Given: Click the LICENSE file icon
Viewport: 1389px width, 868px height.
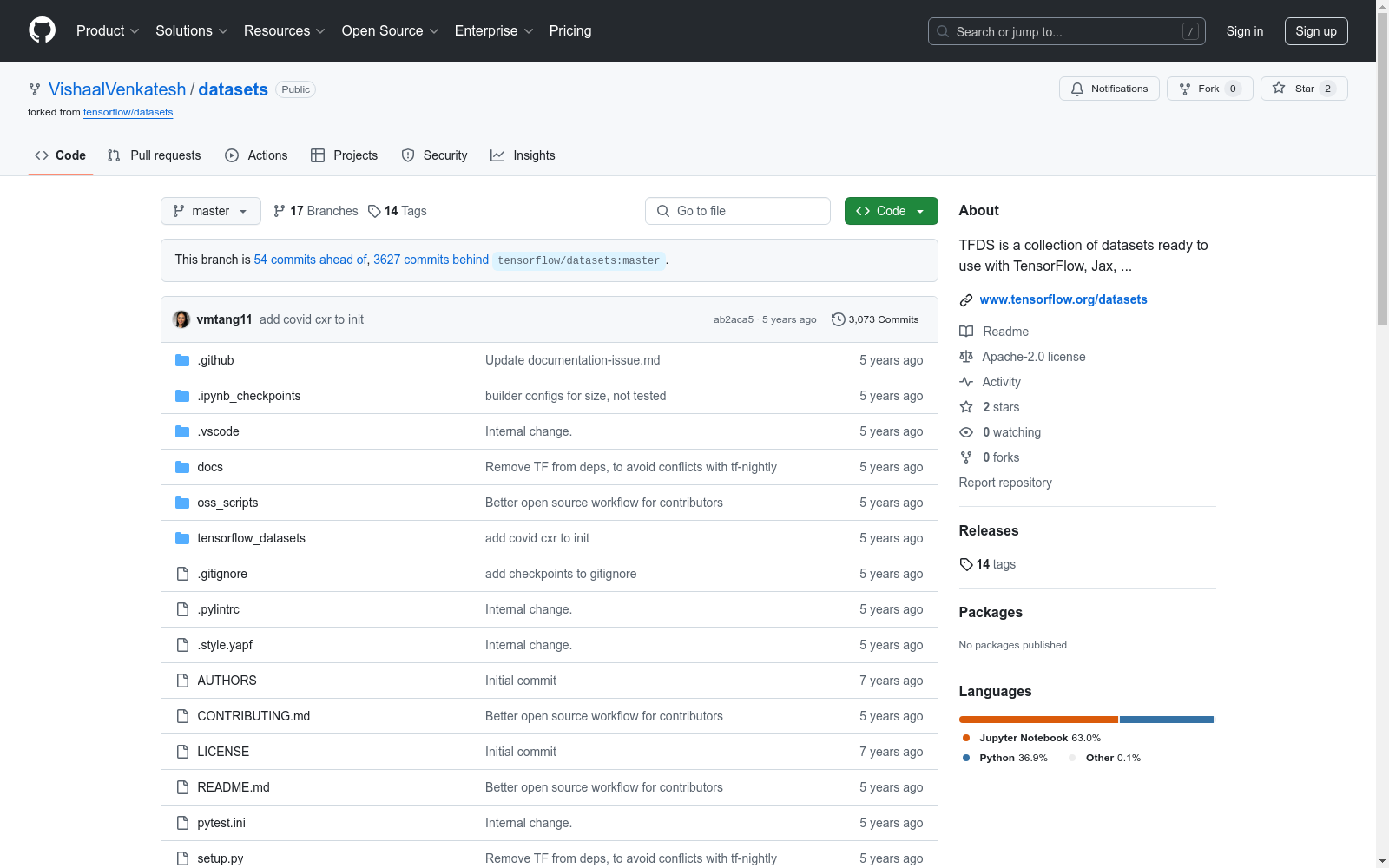Looking at the screenshot, I should (182, 752).
